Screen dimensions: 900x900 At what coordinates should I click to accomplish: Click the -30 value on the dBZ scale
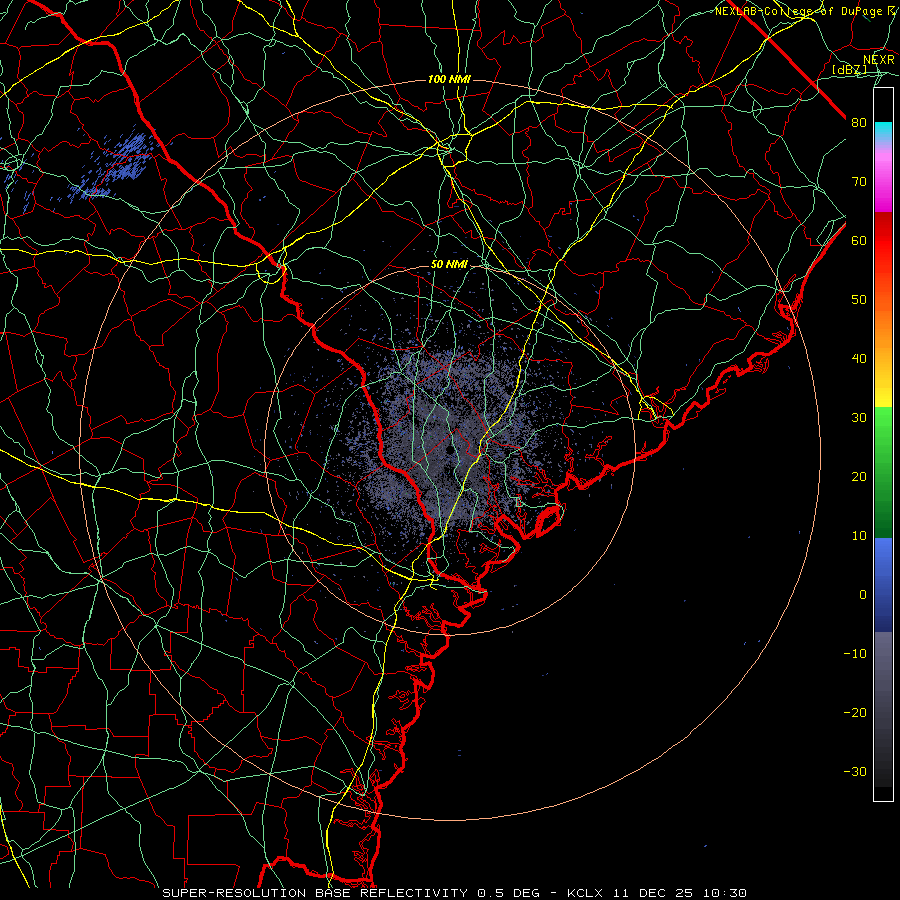click(x=855, y=772)
